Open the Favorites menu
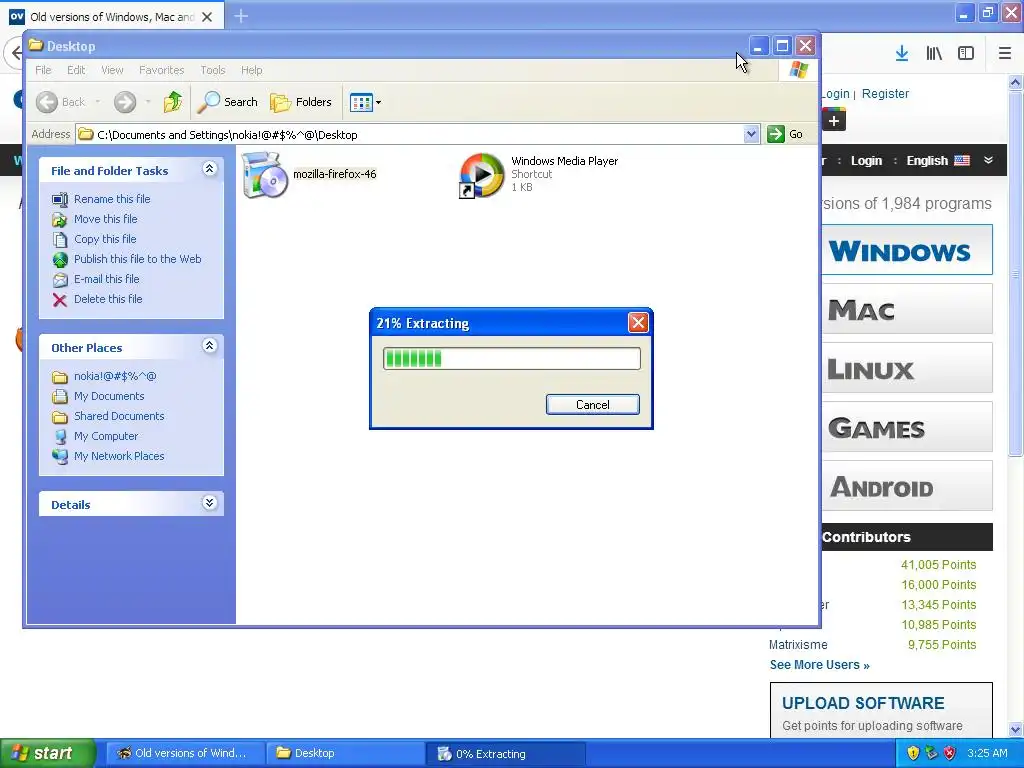This screenshot has height=768, width=1024. (x=161, y=70)
